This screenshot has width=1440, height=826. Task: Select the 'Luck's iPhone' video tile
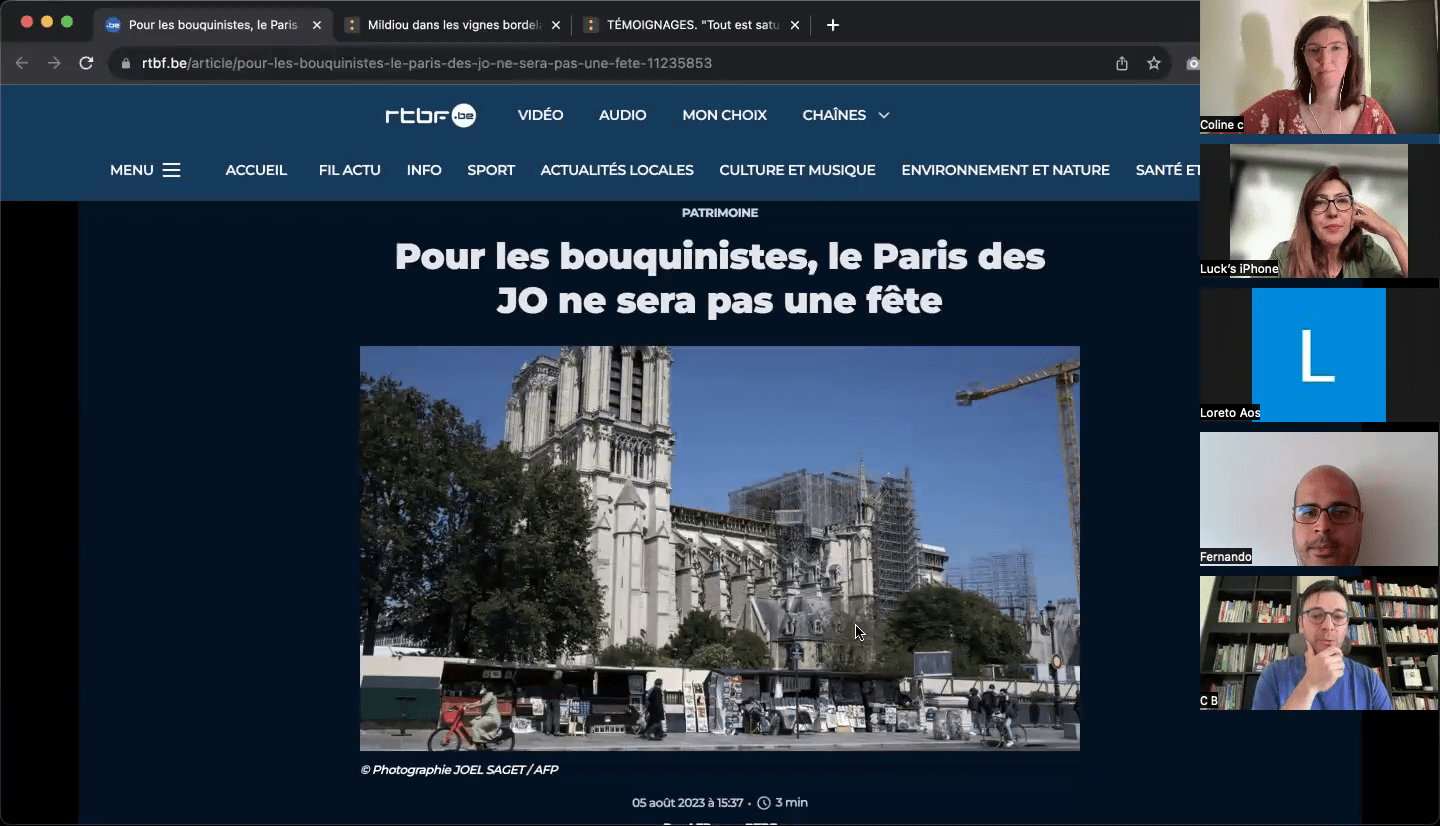click(1319, 211)
